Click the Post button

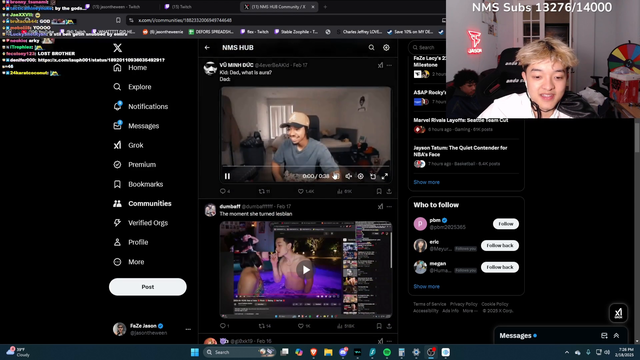[148, 287]
